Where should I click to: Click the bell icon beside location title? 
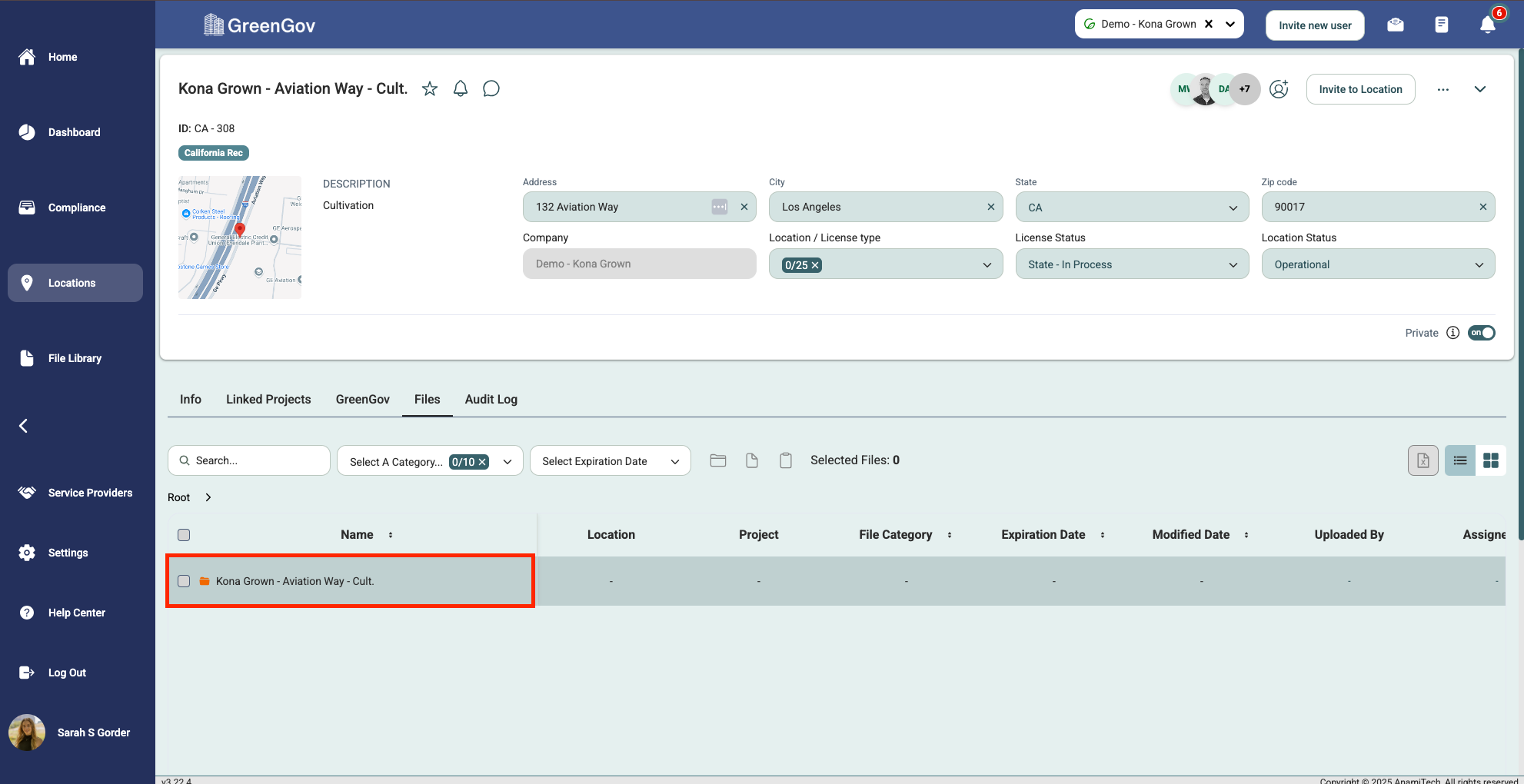461,89
